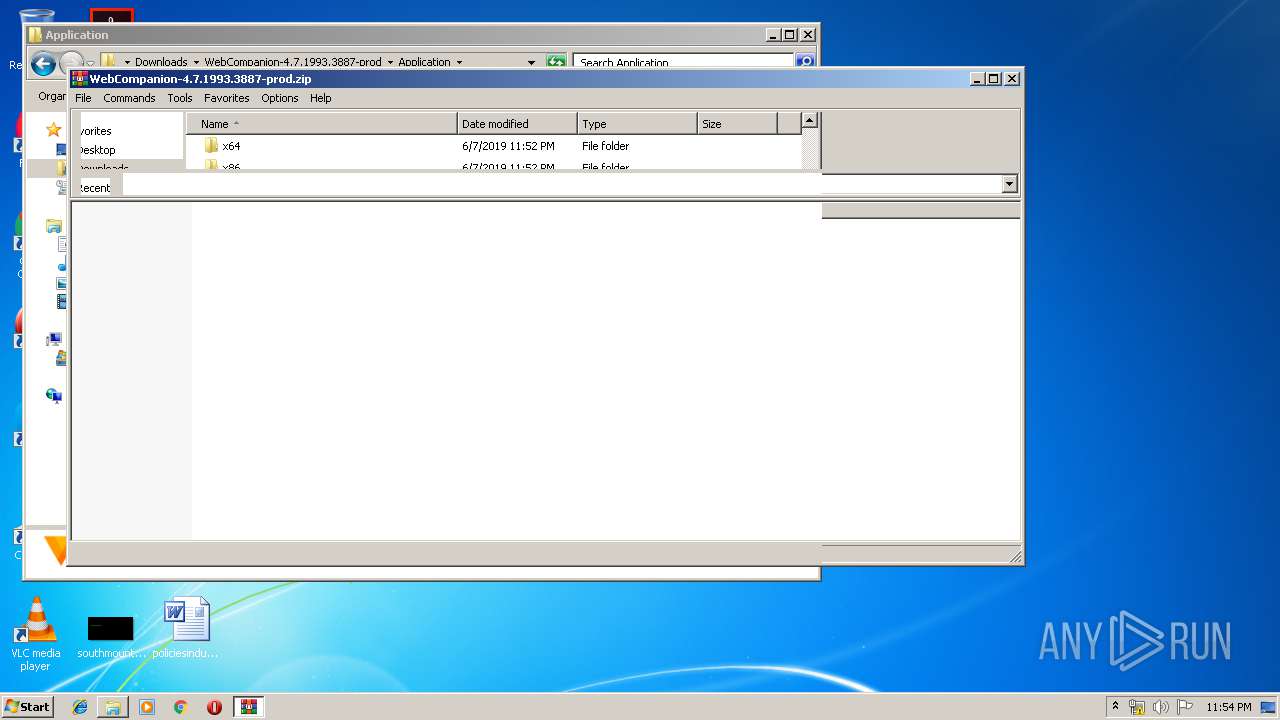Switch to Windows Explorer on taskbar
Image resolution: width=1280 pixels, height=720 pixels.
[x=113, y=707]
